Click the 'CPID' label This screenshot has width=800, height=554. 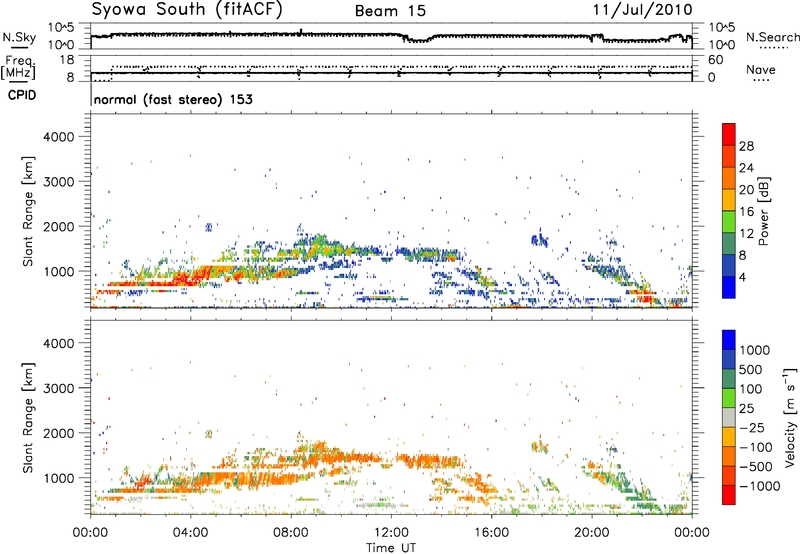(x=22, y=95)
